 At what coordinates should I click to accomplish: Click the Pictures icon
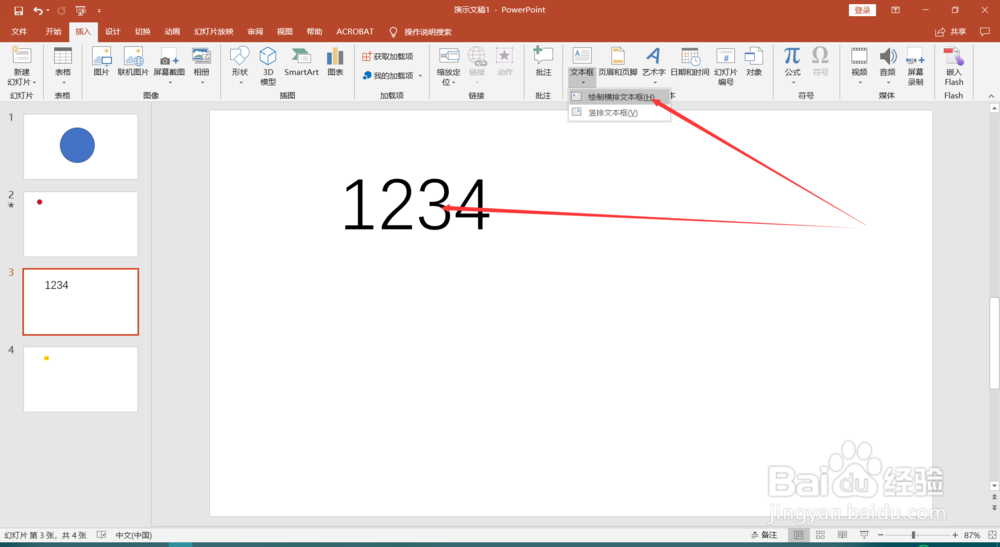[x=101, y=56]
